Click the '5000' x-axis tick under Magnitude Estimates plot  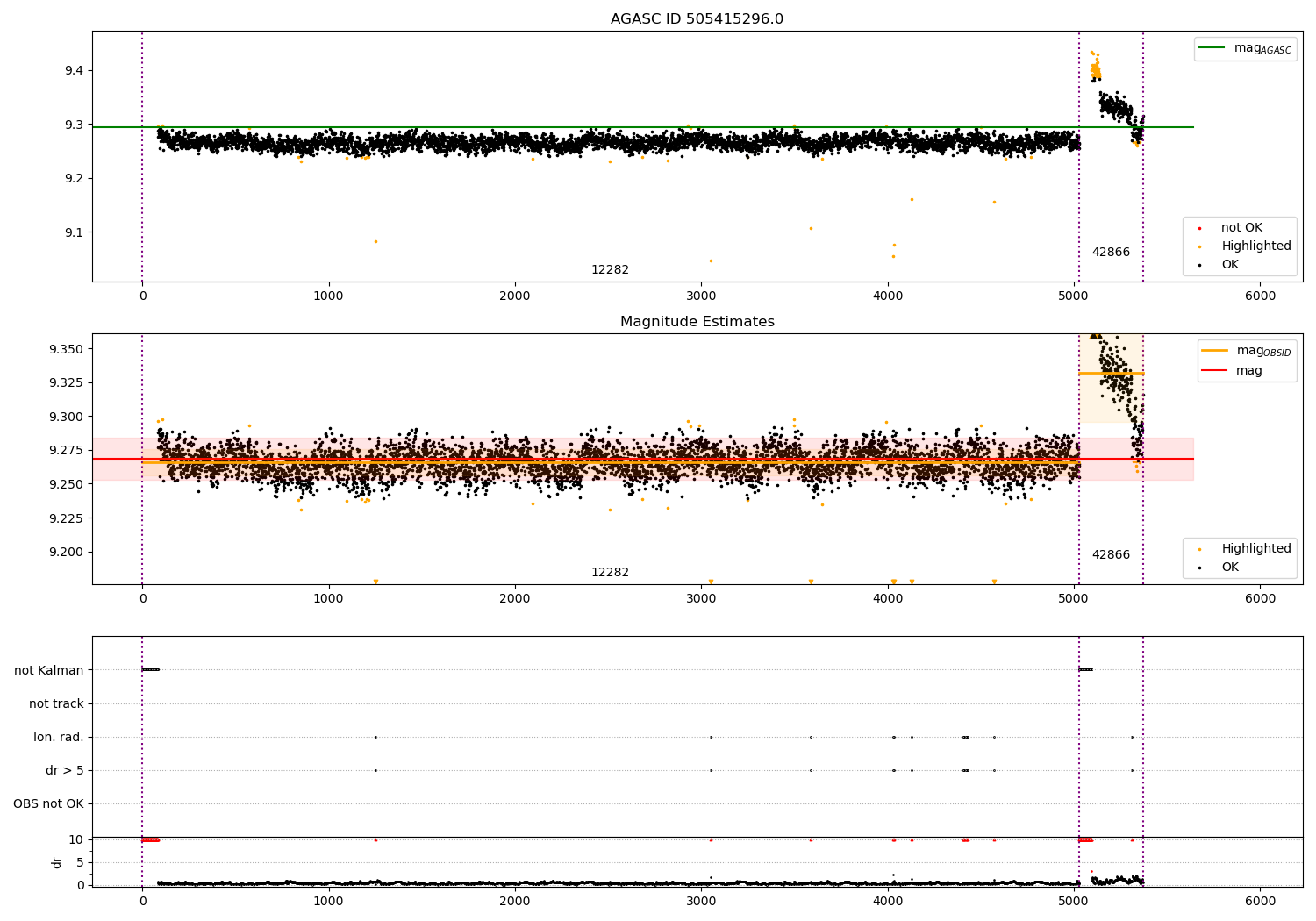pyautogui.click(x=1075, y=599)
